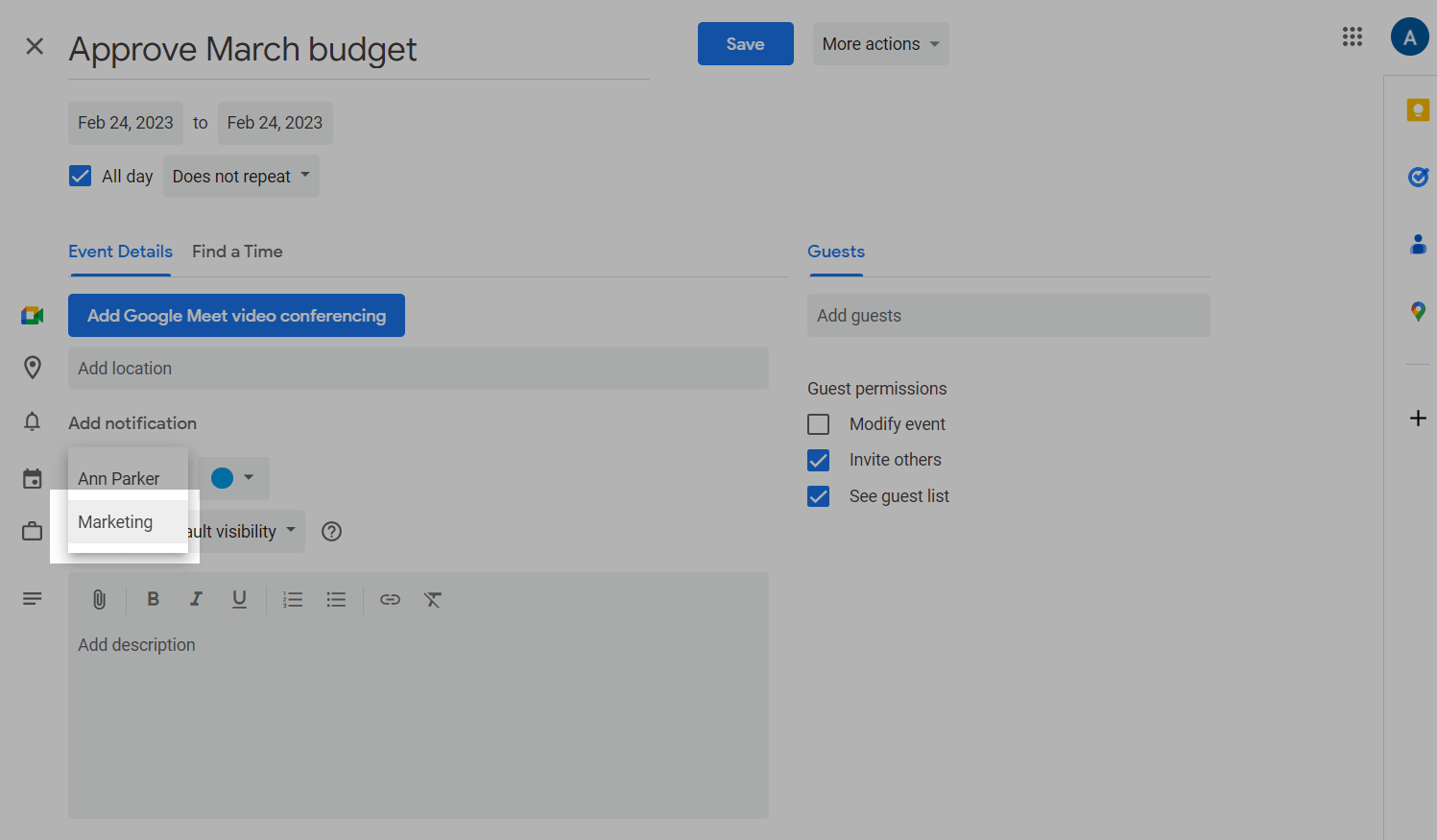Select Marketing calendar from list
Image resolution: width=1437 pixels, height=840 pixels.
[x=116, y=522]
